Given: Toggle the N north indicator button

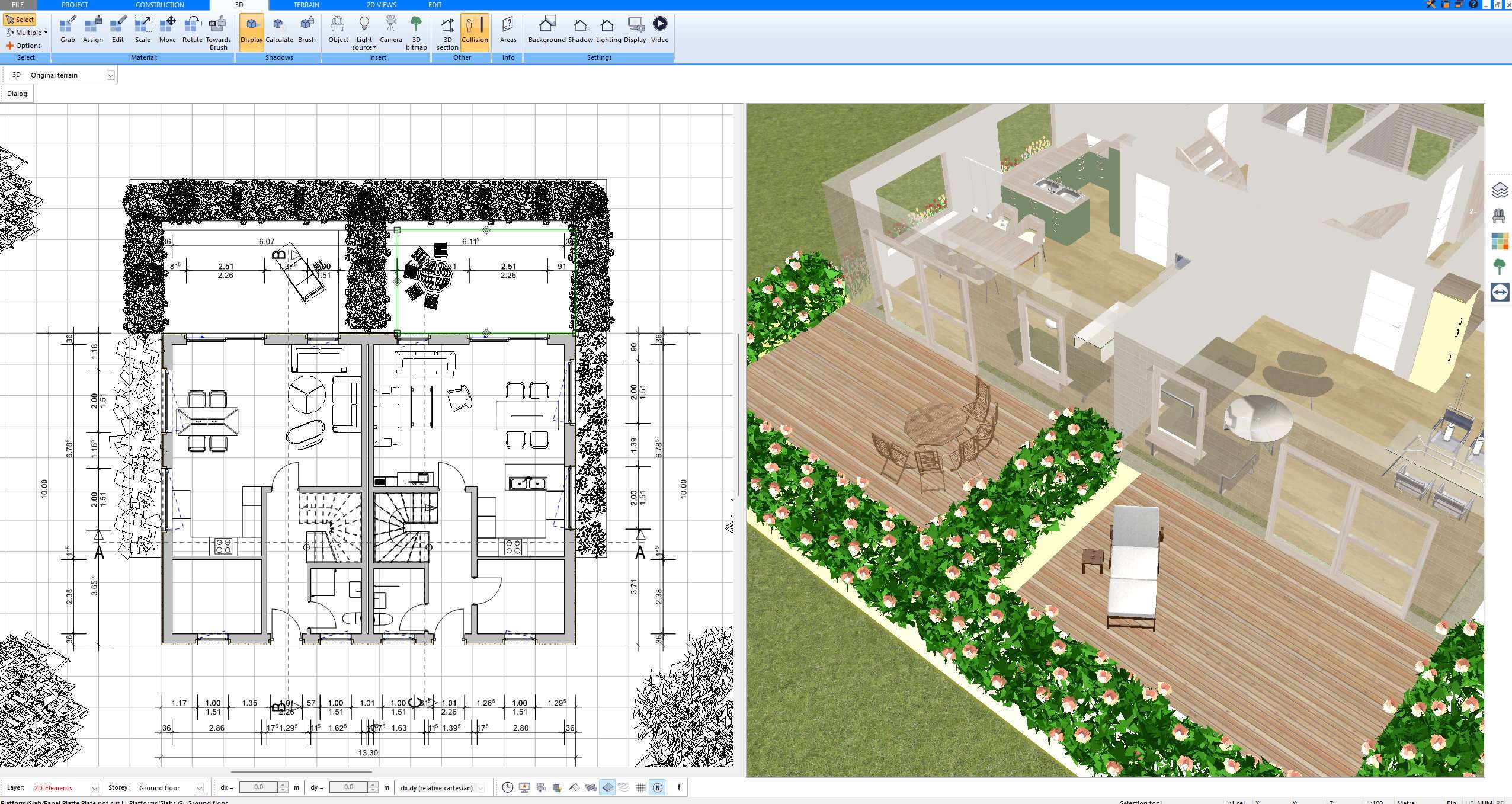Looking at the screenshot, I should (x=657, y=787).
